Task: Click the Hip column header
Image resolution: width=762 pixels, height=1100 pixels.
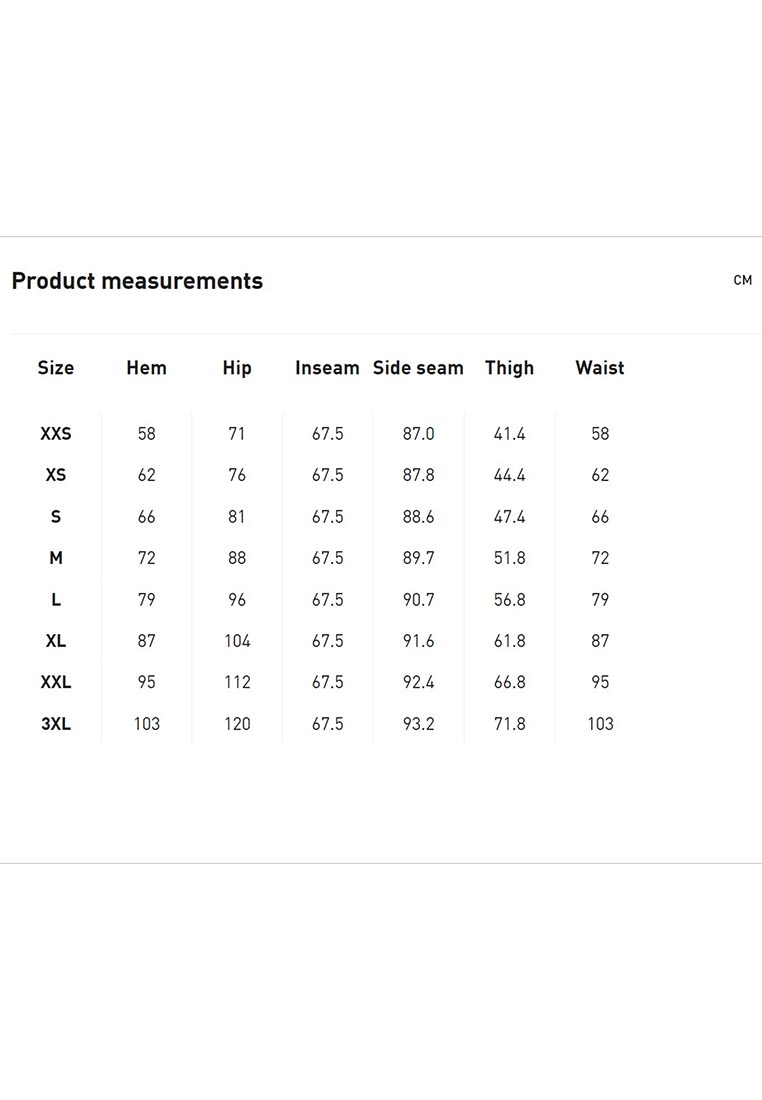Action: tap(237, 368)
